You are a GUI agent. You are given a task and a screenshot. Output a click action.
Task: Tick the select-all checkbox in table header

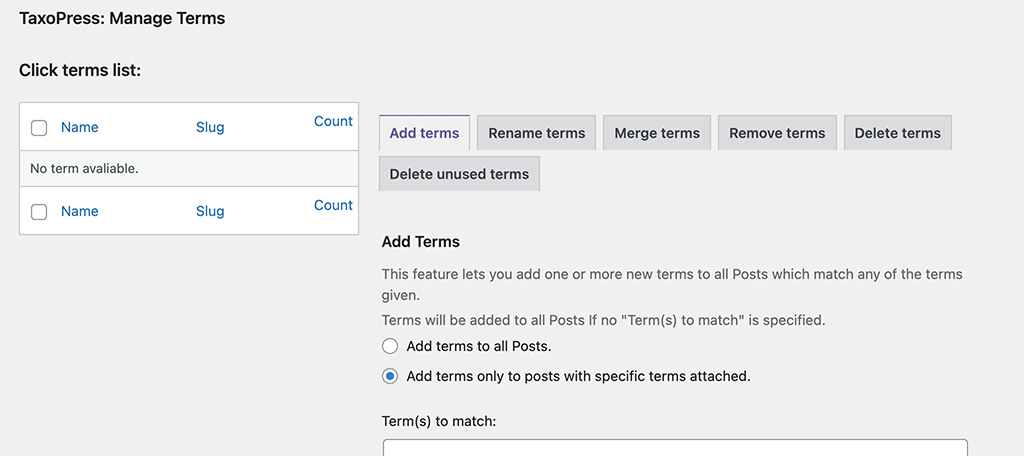[39, 128]
